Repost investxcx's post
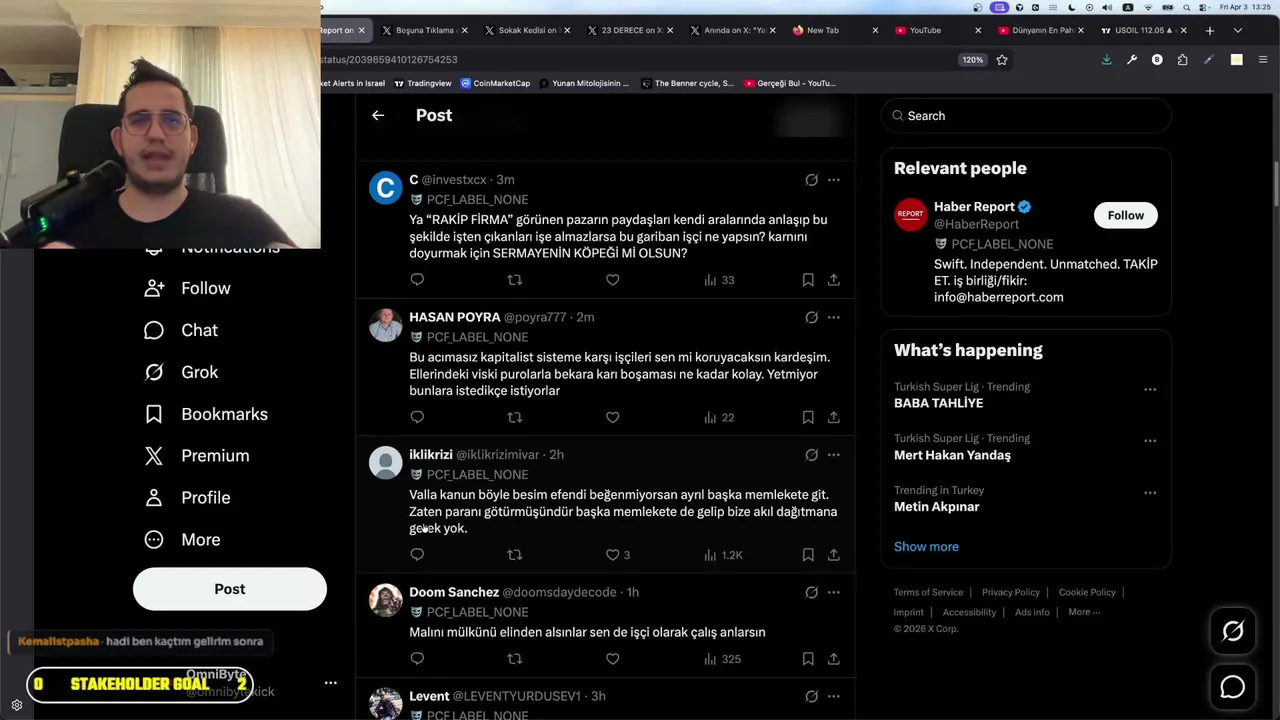Screen dimensions: 1280x720 [515, 280]
